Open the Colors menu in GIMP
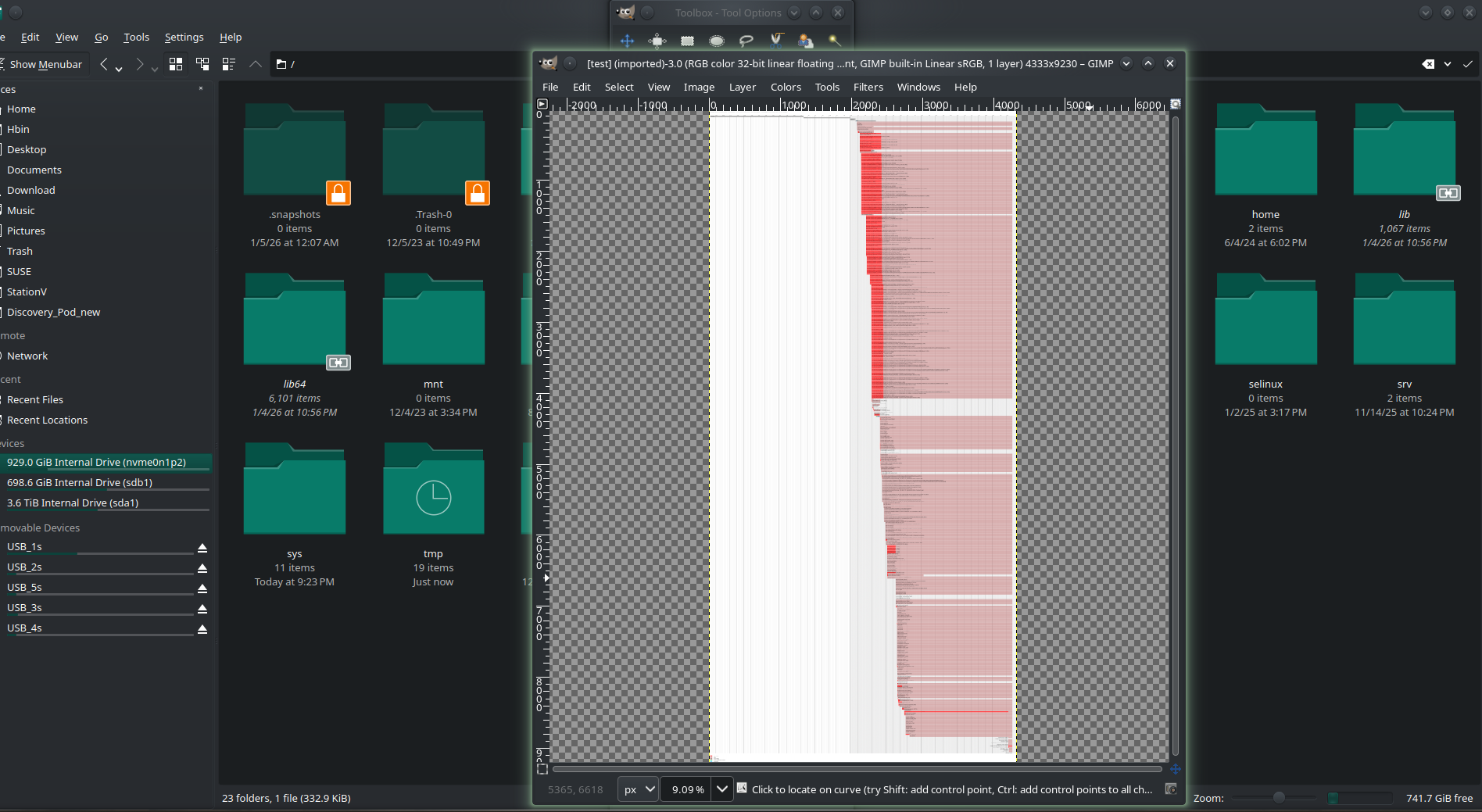The width and height of the screenshot is (1482, 812). pyautogui.click(x=785, y=87)
